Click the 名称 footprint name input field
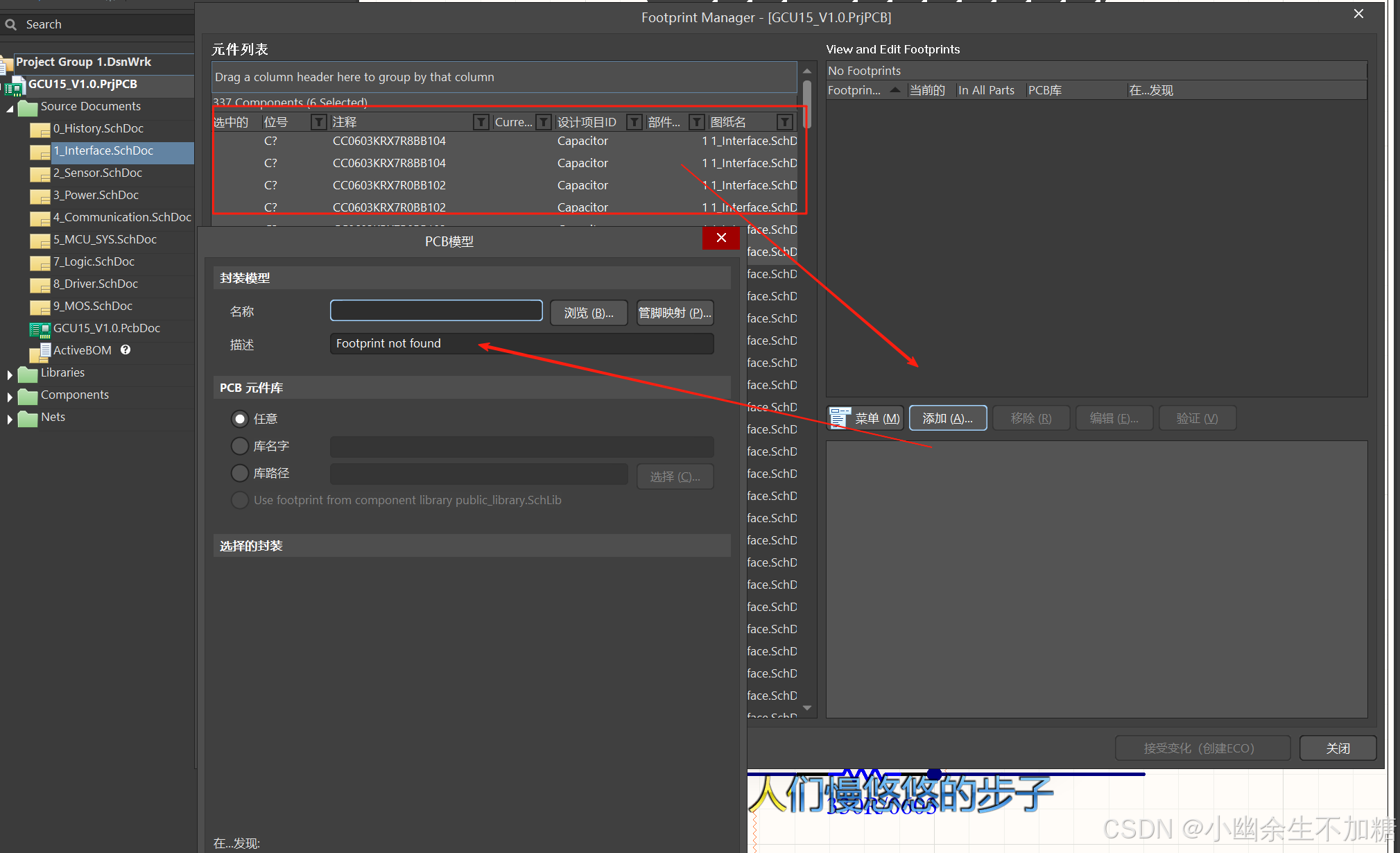1400x853 pixels. click(x=436, y=311)
